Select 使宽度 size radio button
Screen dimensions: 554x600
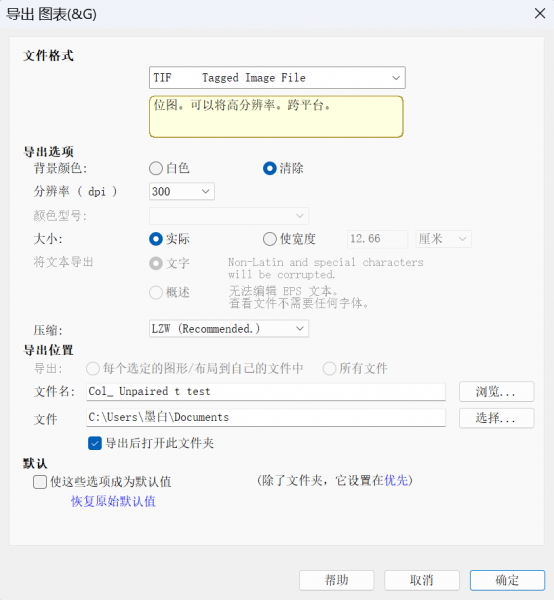pos(270,239)
